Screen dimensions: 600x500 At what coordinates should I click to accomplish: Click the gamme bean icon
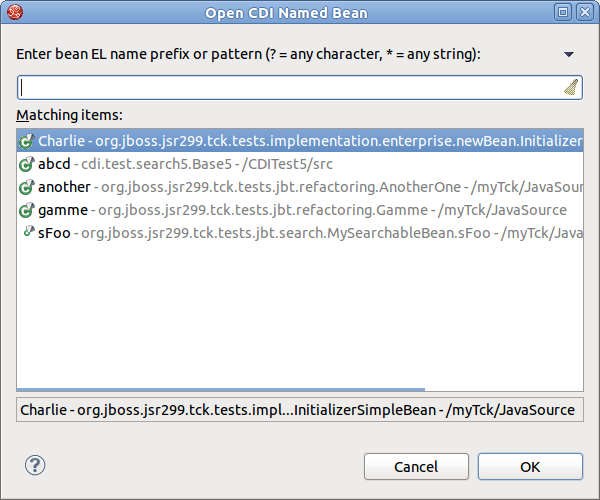pos(27,210)
